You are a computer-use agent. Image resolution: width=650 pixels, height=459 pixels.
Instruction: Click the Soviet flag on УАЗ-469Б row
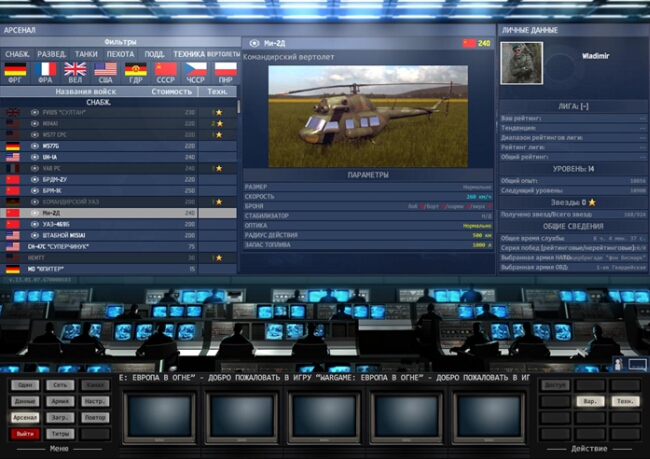pyautogui.click(x=12, y=224)
